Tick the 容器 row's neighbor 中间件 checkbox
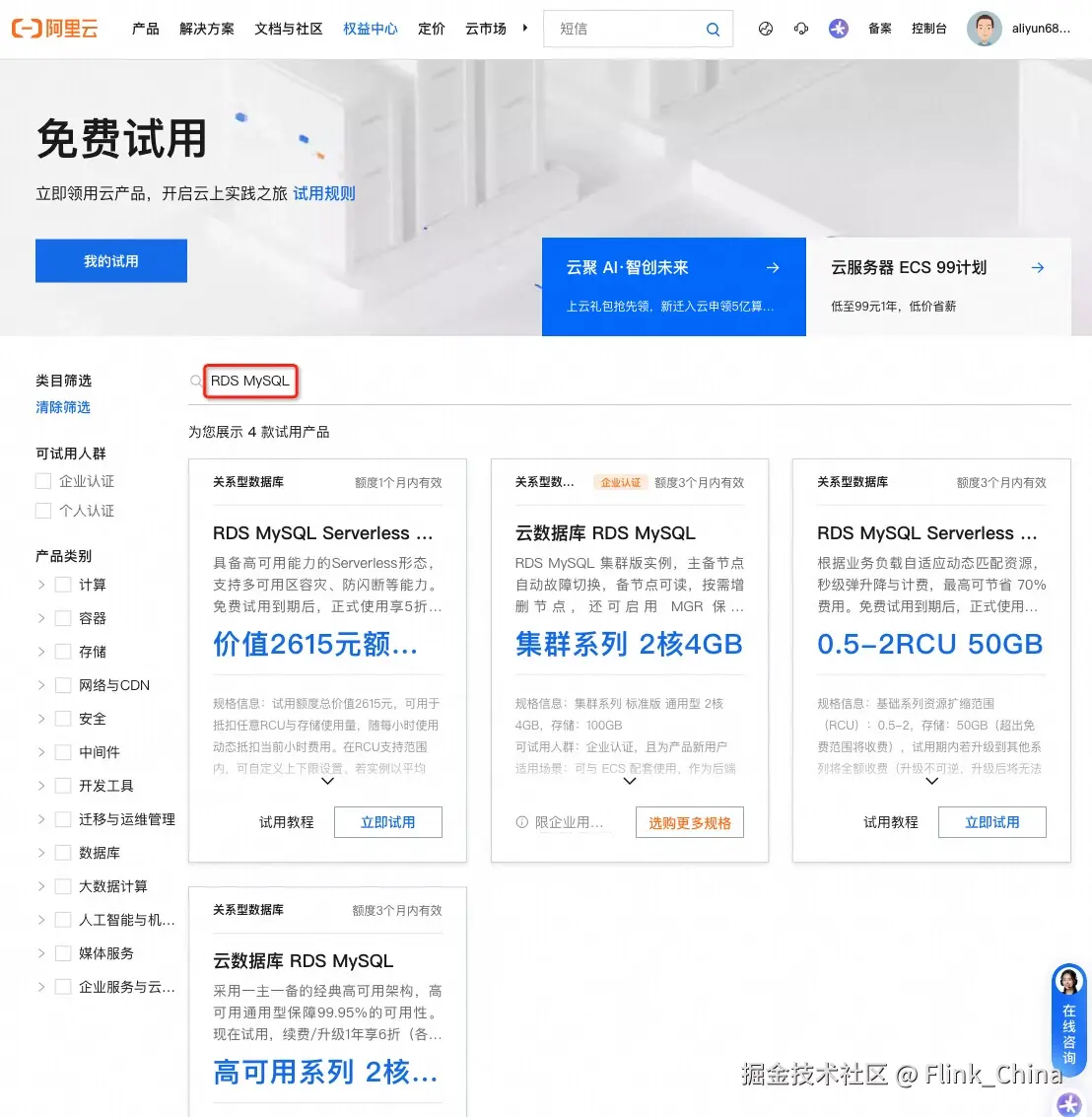 (63, 752)
